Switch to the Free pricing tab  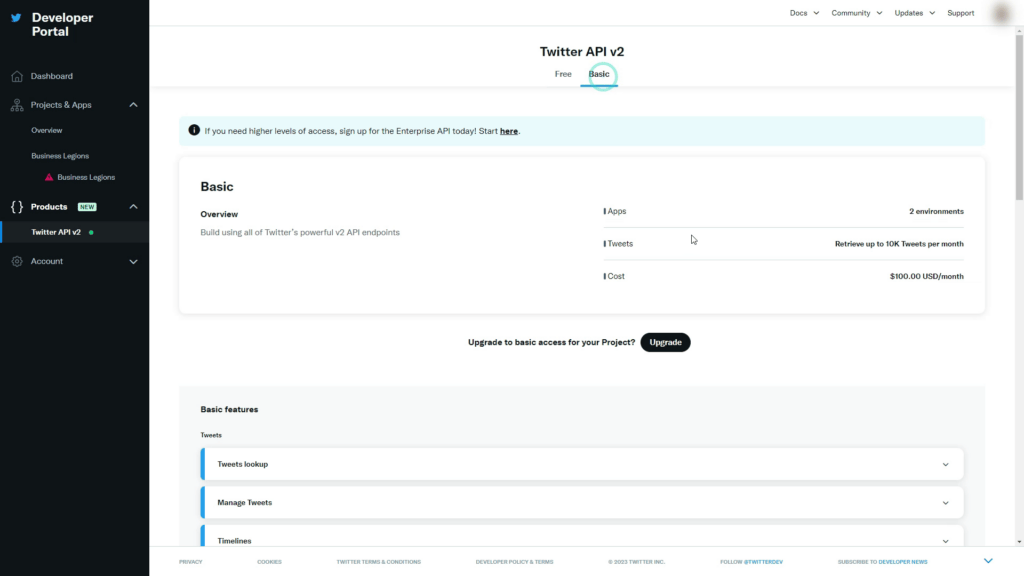click(563, 73)
